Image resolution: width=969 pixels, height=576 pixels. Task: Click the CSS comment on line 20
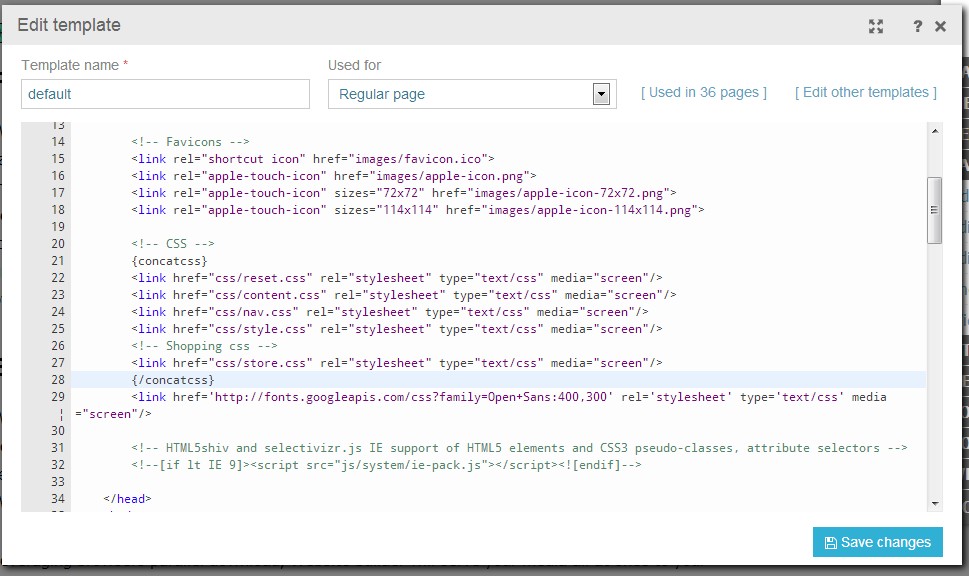173,244
